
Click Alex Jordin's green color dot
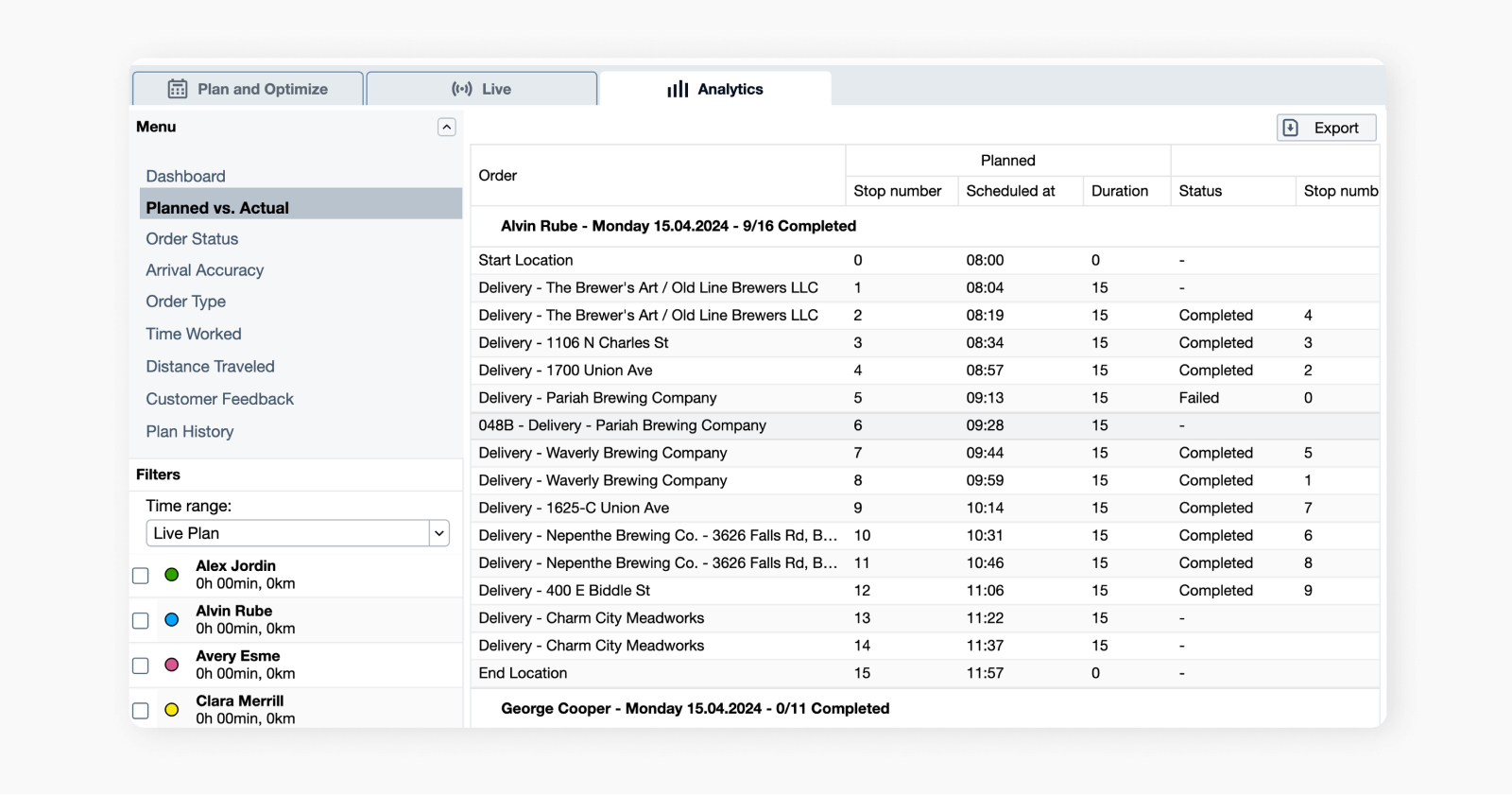point(172,575)
